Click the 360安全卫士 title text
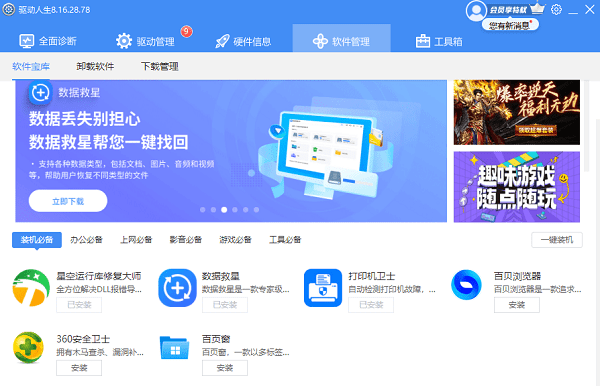 click(x=83, y=339)
